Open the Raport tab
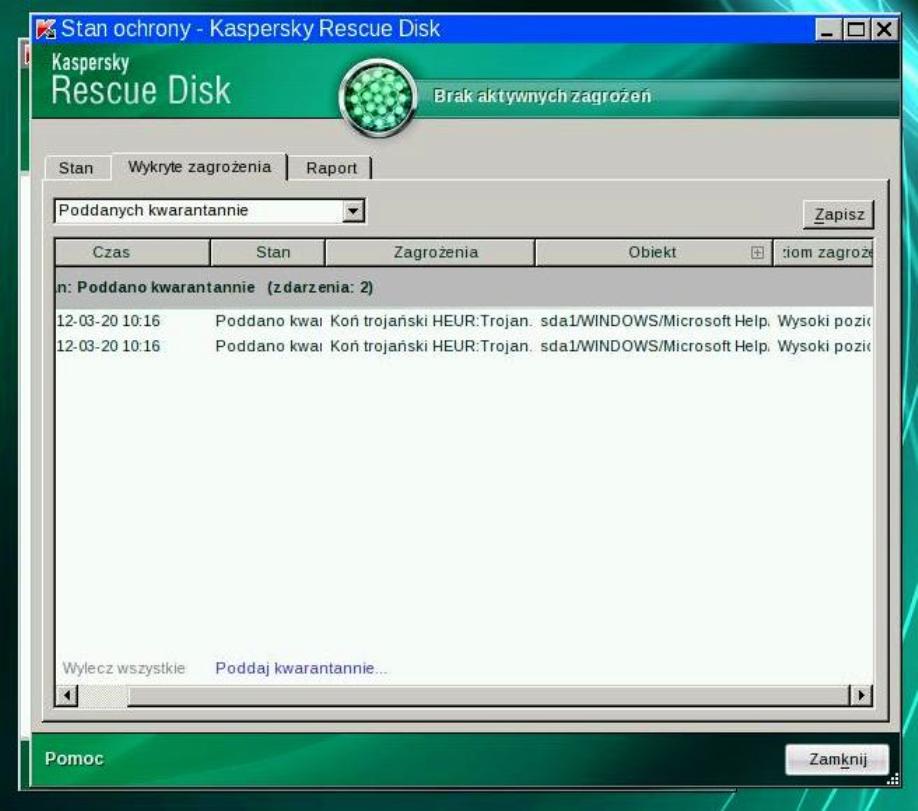 point(331,168)
